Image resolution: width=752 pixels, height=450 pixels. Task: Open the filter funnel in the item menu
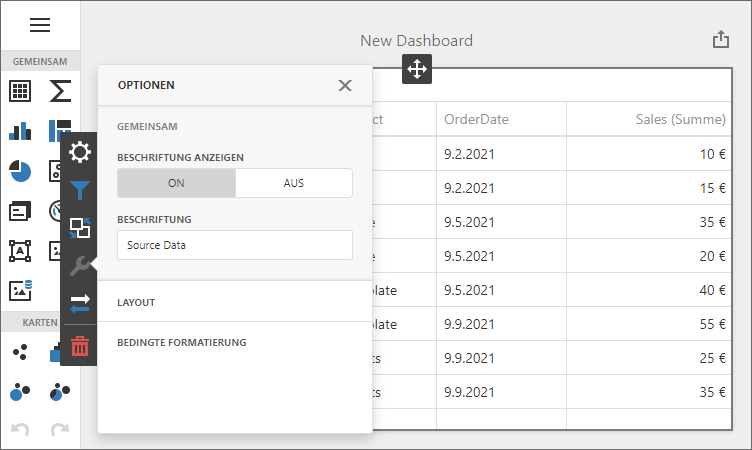click(80, 190)
